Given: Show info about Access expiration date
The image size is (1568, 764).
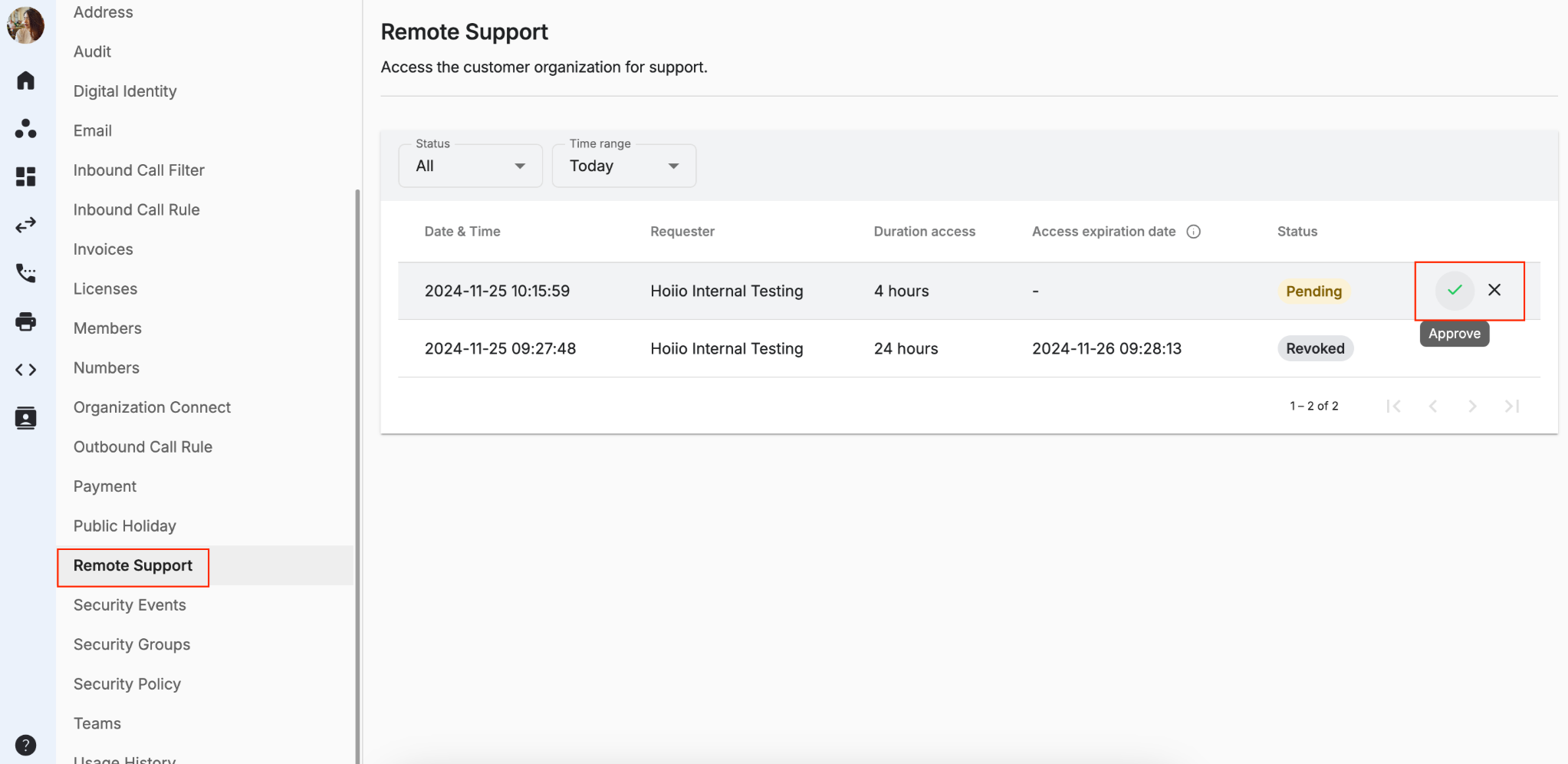Looking at the screenshot, I should pos(1193,232).
